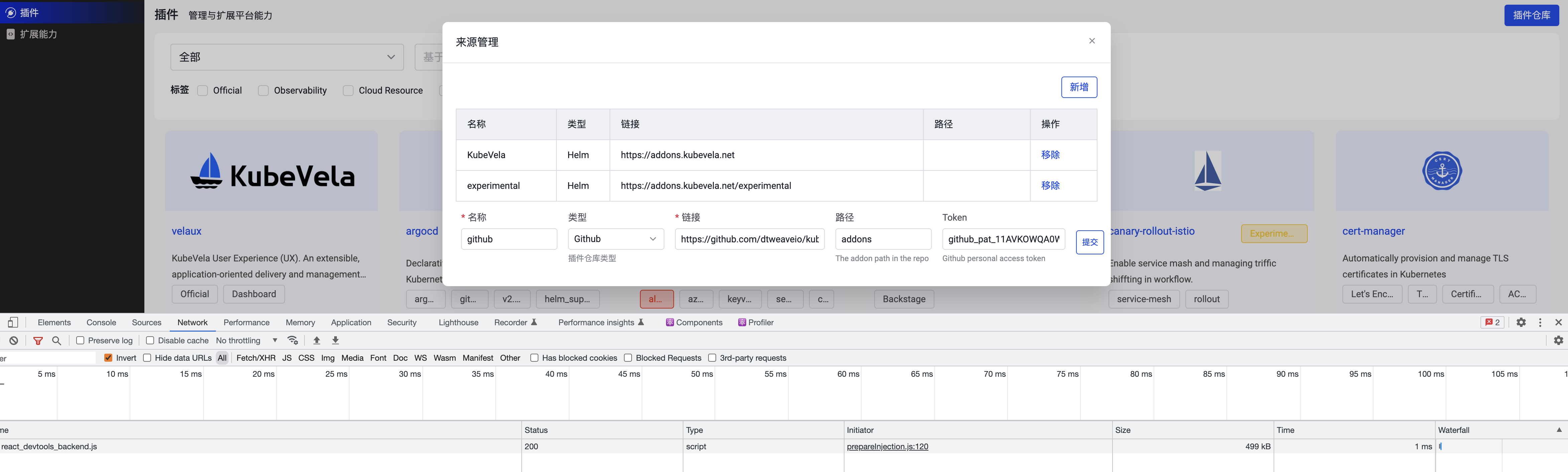
Task: Select the 插件 icon in the left sidebar
Action: [10, 12]
